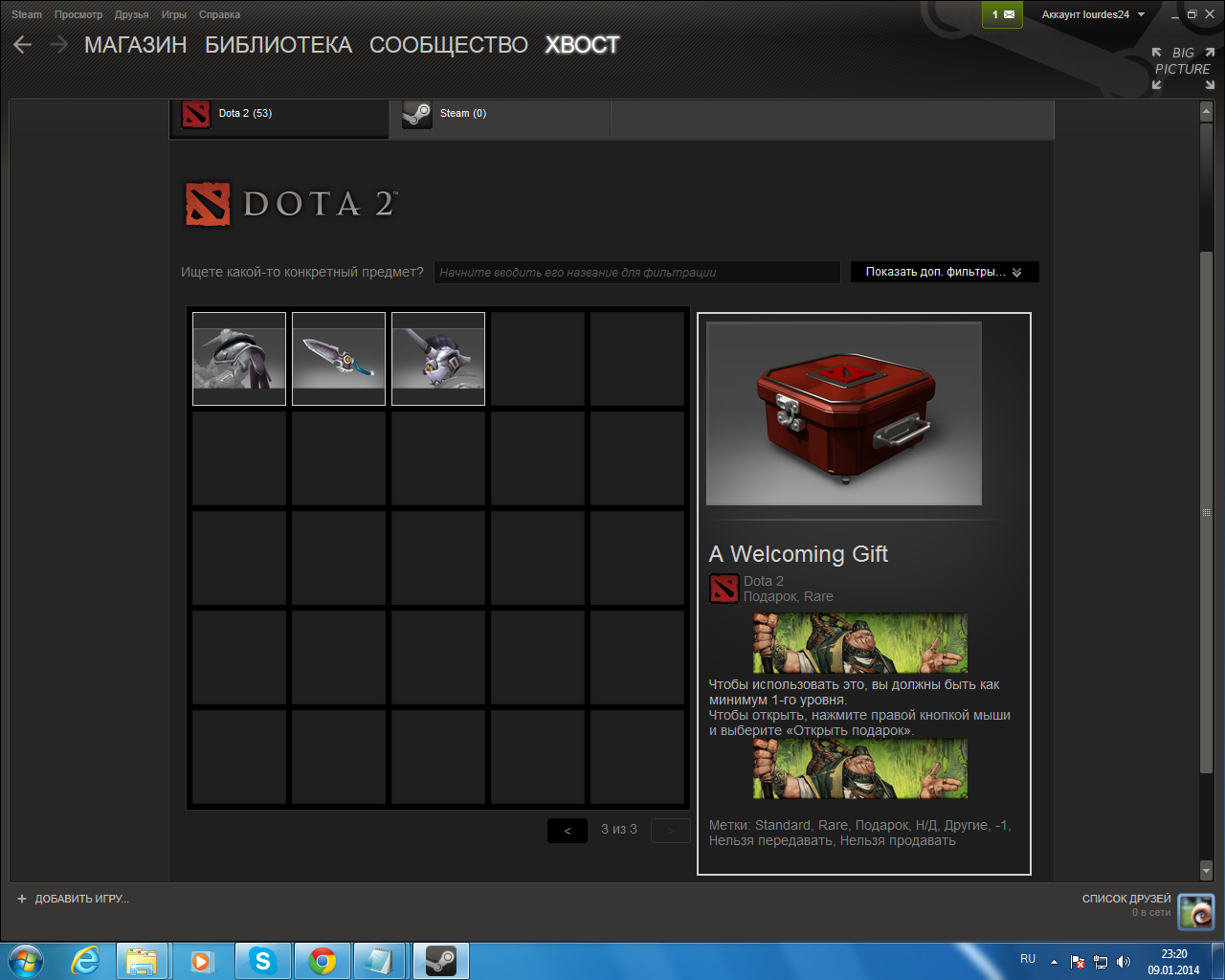Expand the account lourdes24 dropdown
Viewport: 1225px width, 980px height.
[x=1094, y=14]
